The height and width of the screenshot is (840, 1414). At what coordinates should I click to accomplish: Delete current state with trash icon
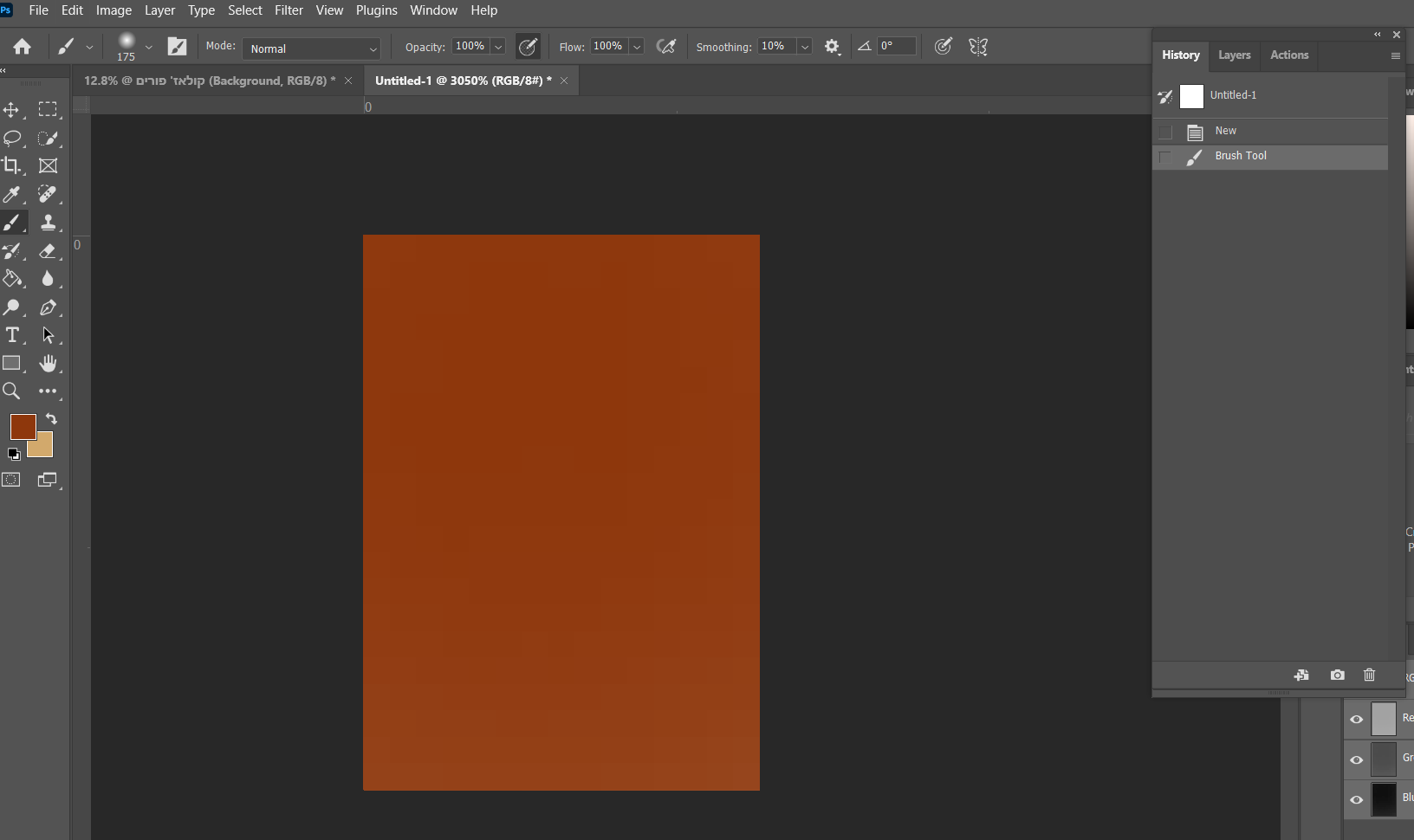click(x=1369, y=675)
